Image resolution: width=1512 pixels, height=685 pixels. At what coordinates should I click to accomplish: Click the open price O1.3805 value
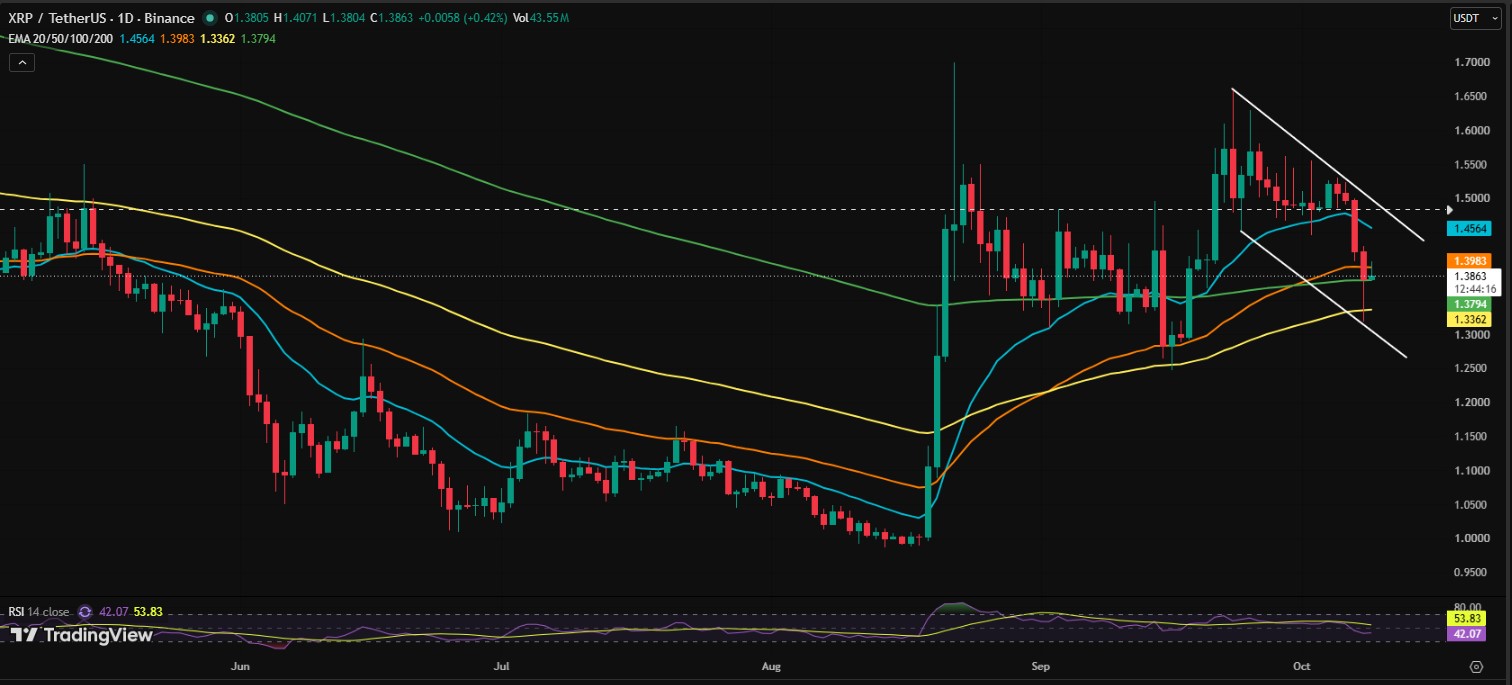pos(245,18)
